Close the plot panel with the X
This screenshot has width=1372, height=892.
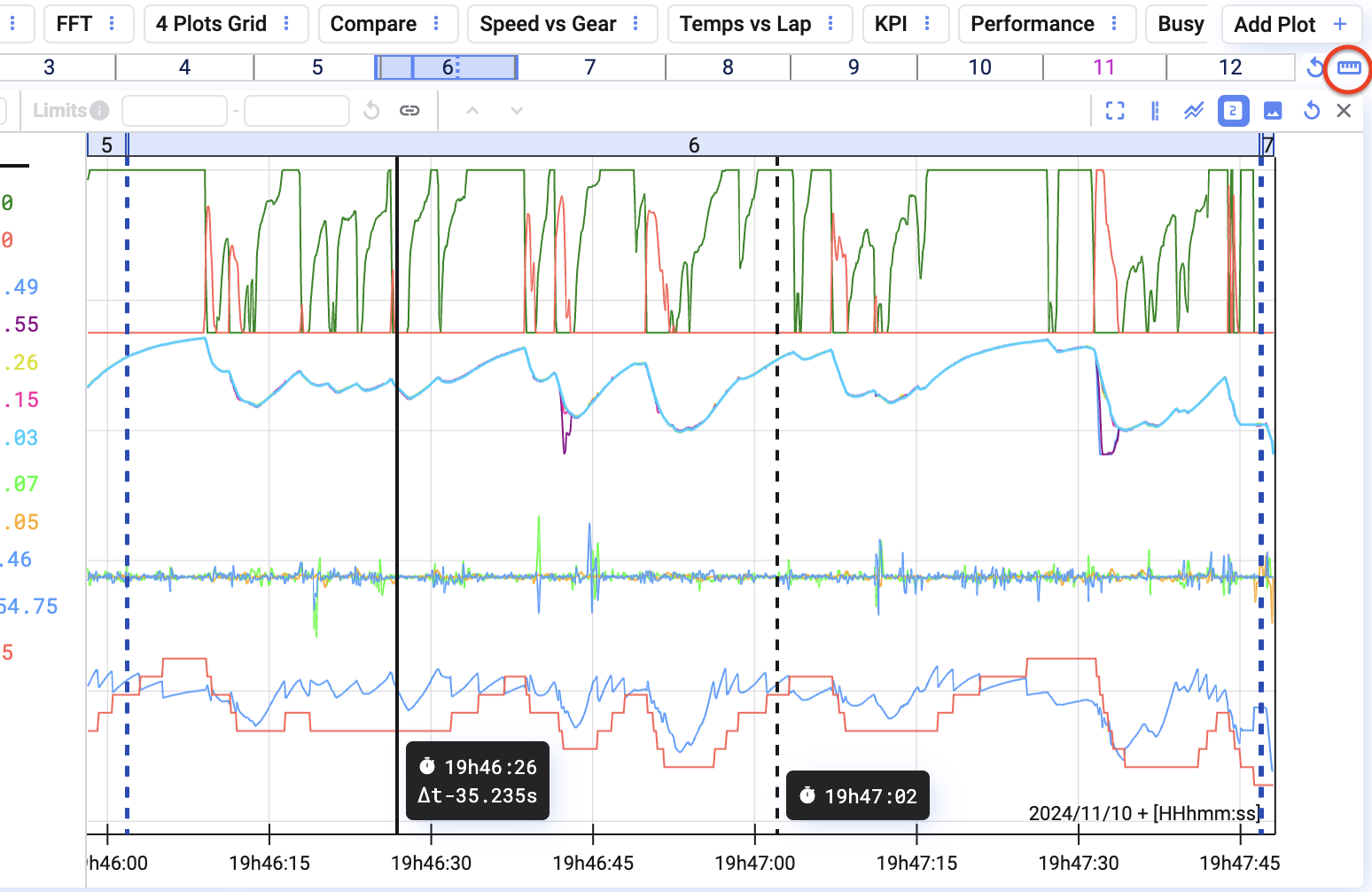[1344, 111]
